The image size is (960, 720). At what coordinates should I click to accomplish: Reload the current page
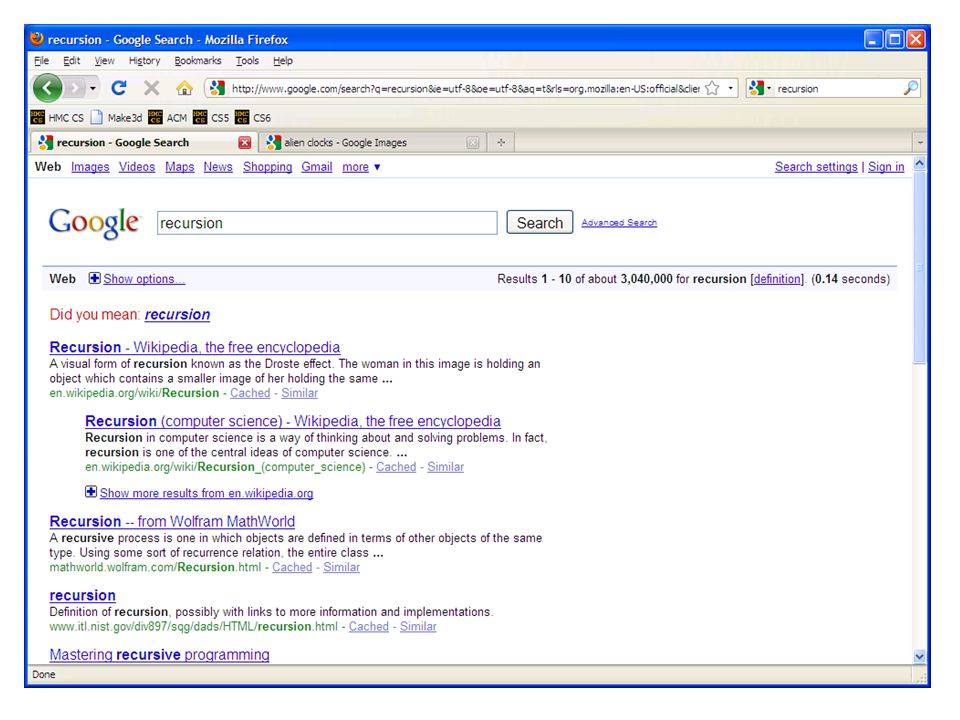pyautogui.click(x=119, y=88)
